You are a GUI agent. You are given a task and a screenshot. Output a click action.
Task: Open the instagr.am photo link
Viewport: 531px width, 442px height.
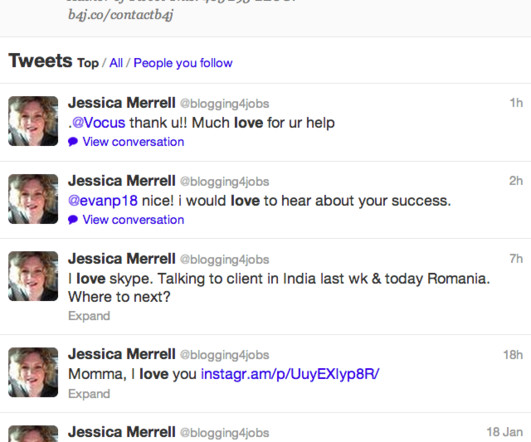click(x=290, y=374)
